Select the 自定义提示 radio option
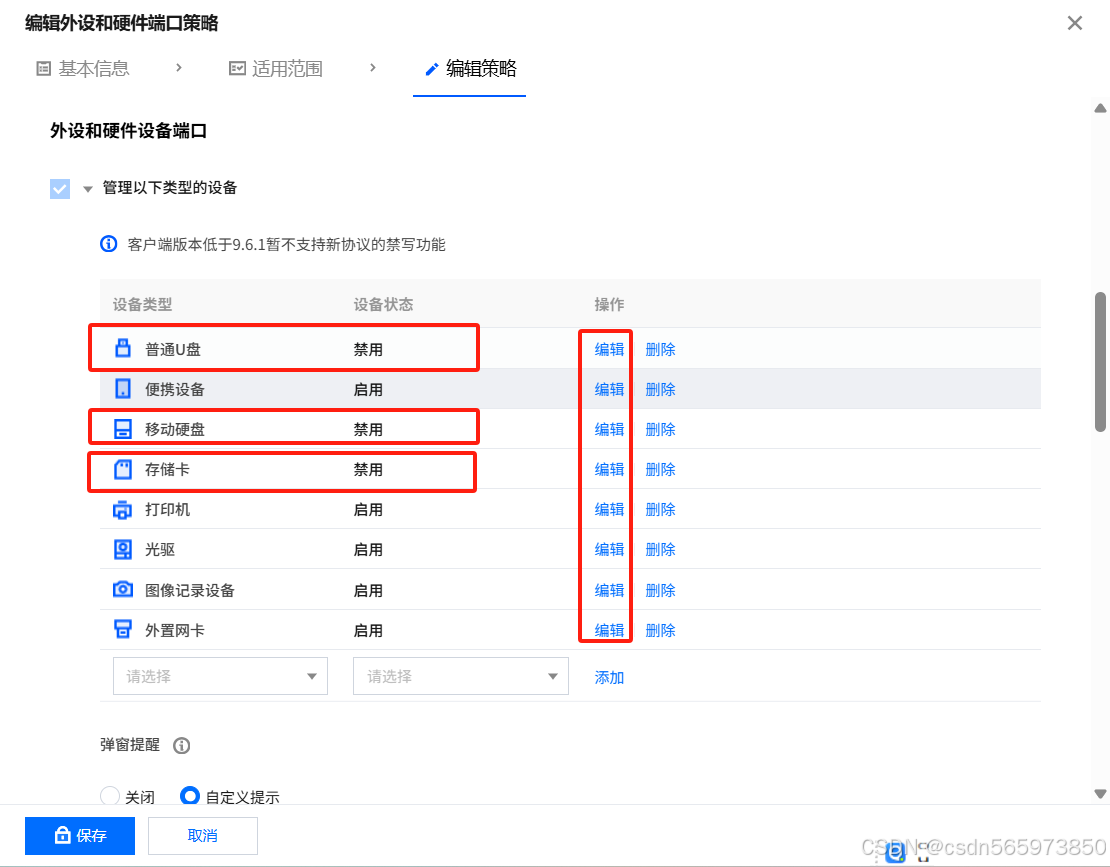This screenshot has height=867, width=1110. point(190,796)
